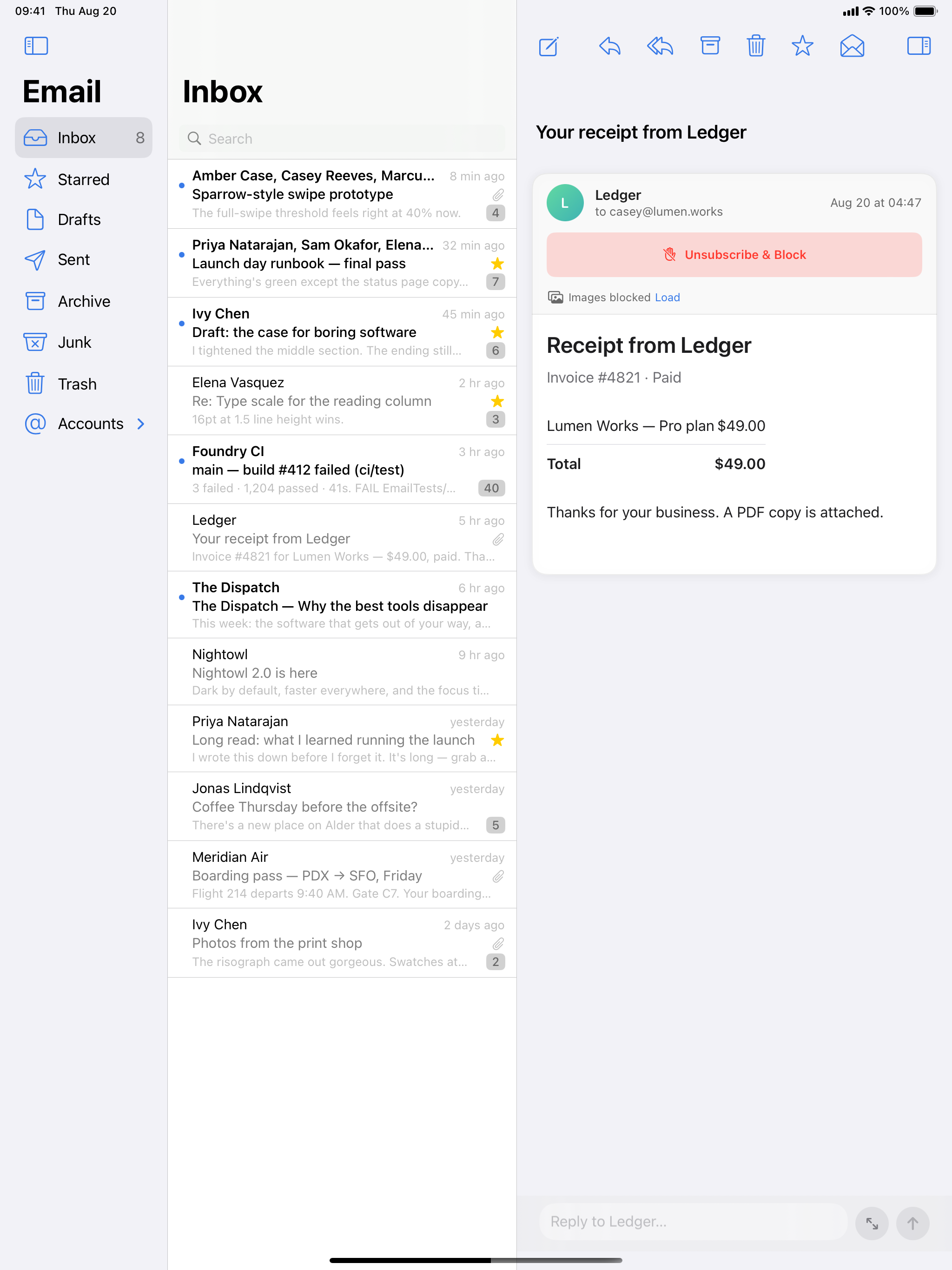Click the Accounts @ icon
Screen dimensions: 952x1270
tap(35, 423)
